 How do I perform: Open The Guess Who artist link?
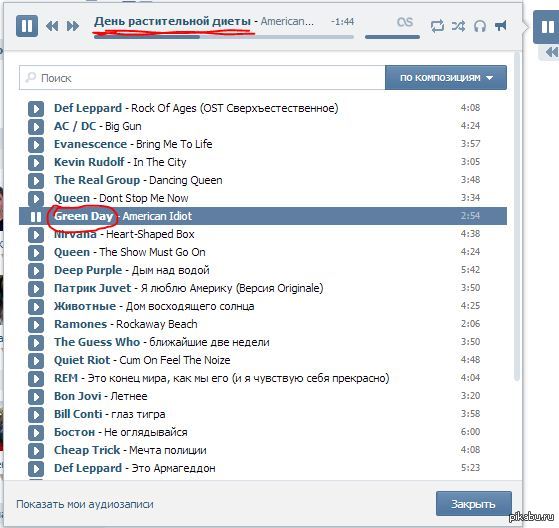(97, 342)
